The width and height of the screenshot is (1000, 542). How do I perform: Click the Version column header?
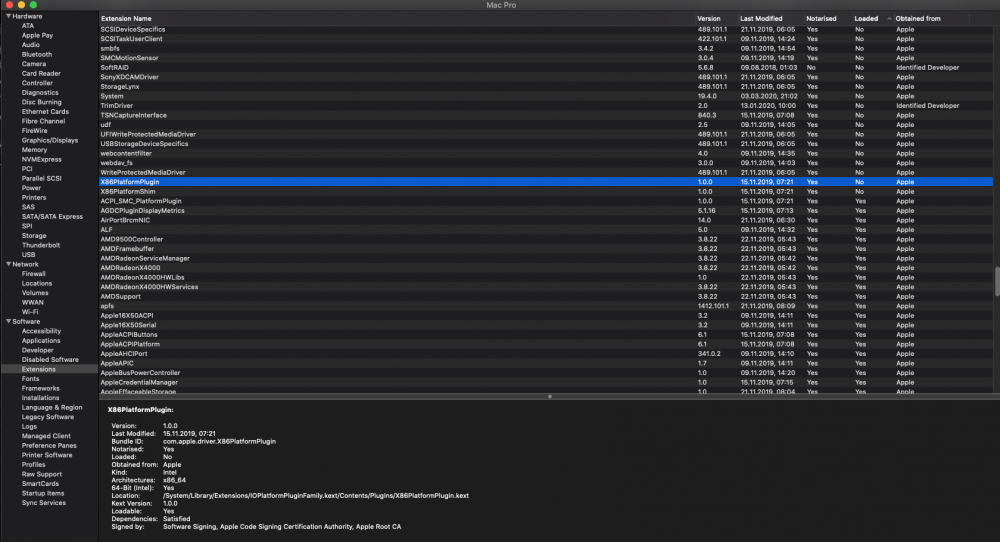click(709, 18)
